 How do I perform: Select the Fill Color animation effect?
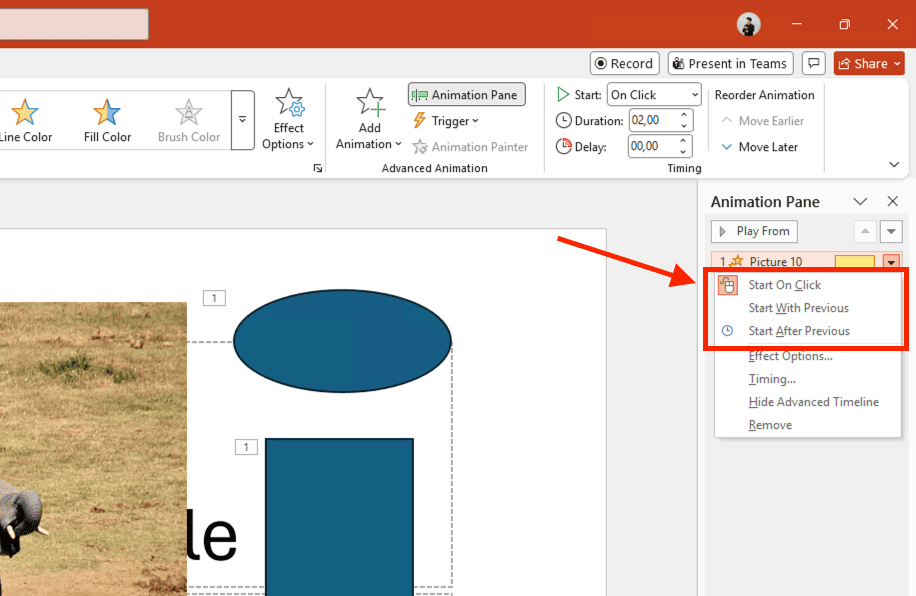click(x=107, y=121)
